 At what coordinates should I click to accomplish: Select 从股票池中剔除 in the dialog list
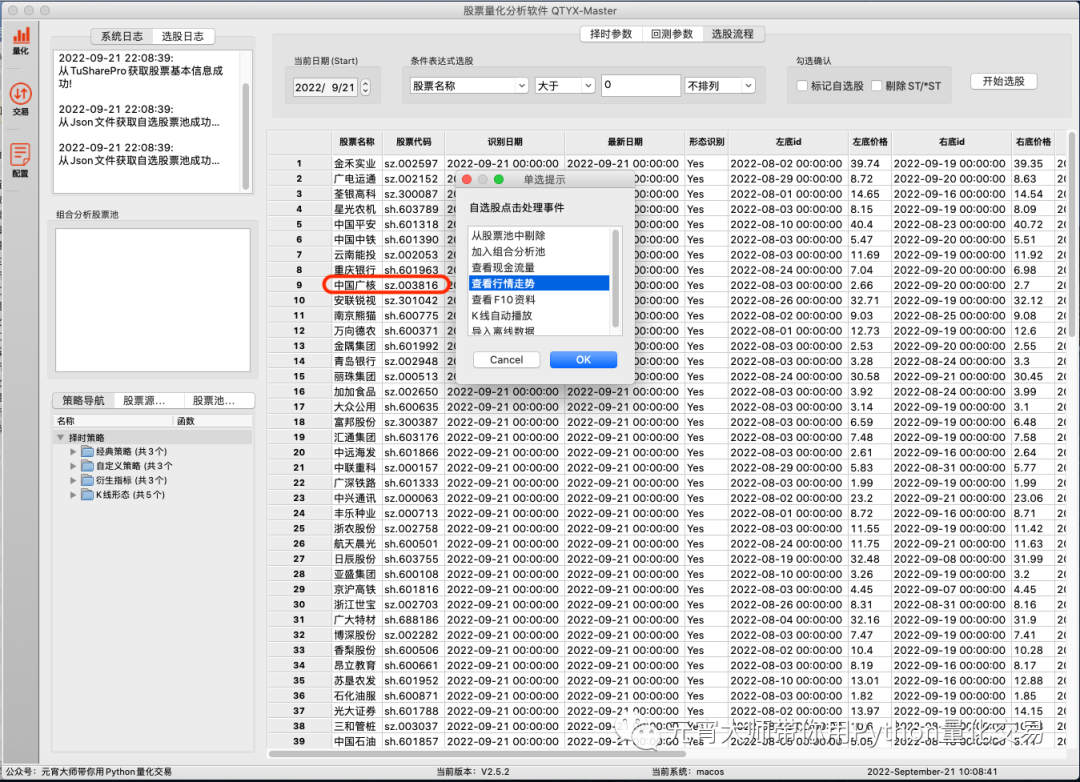coord(539,236)
